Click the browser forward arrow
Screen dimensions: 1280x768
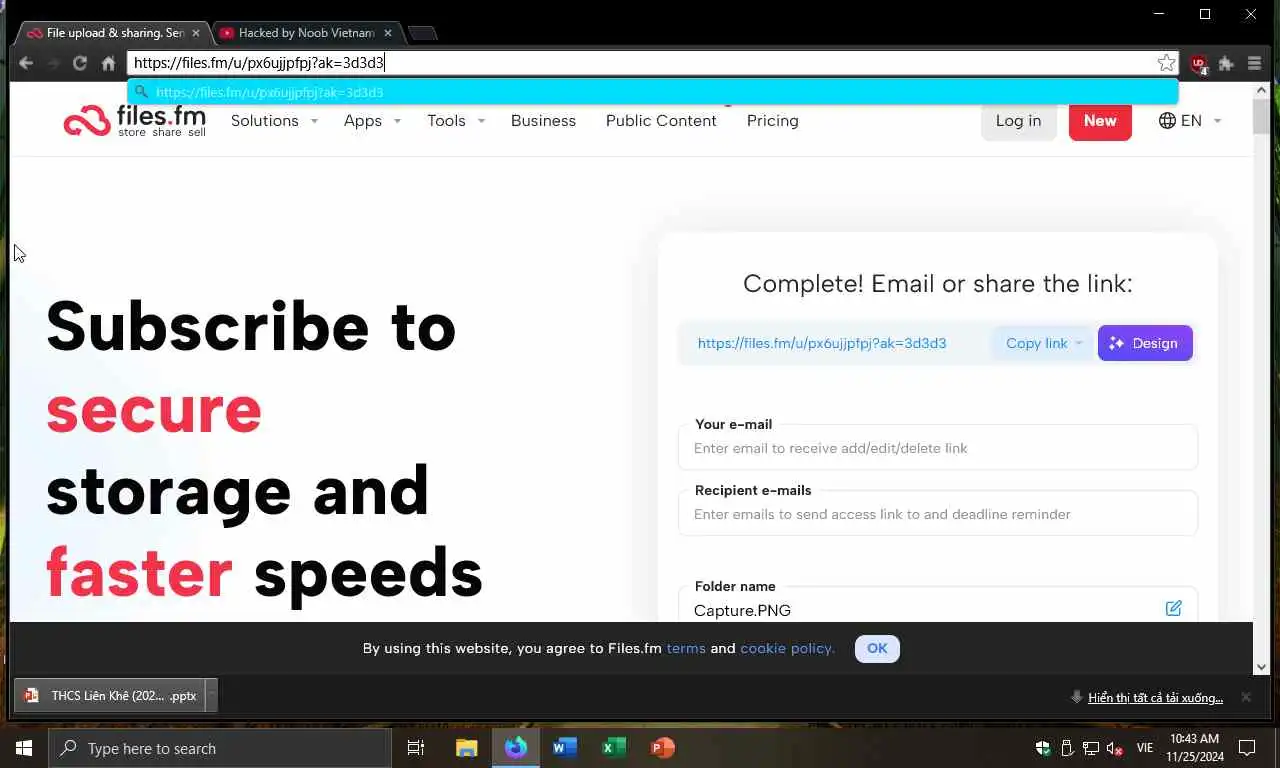[x=53, y=63]
